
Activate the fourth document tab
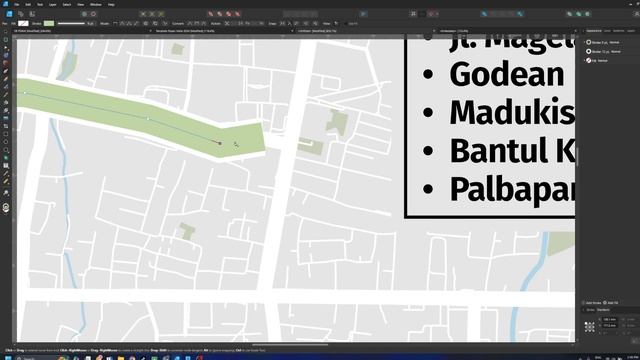(x=454, y=31)
